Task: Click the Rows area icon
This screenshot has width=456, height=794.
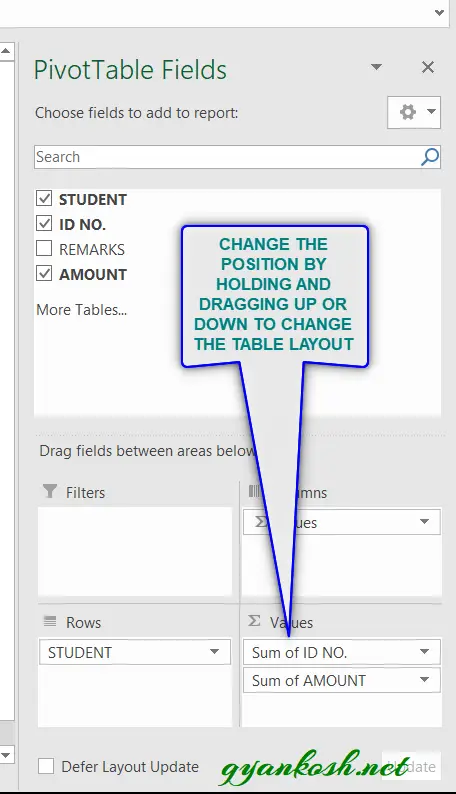Action: point(50,621)
